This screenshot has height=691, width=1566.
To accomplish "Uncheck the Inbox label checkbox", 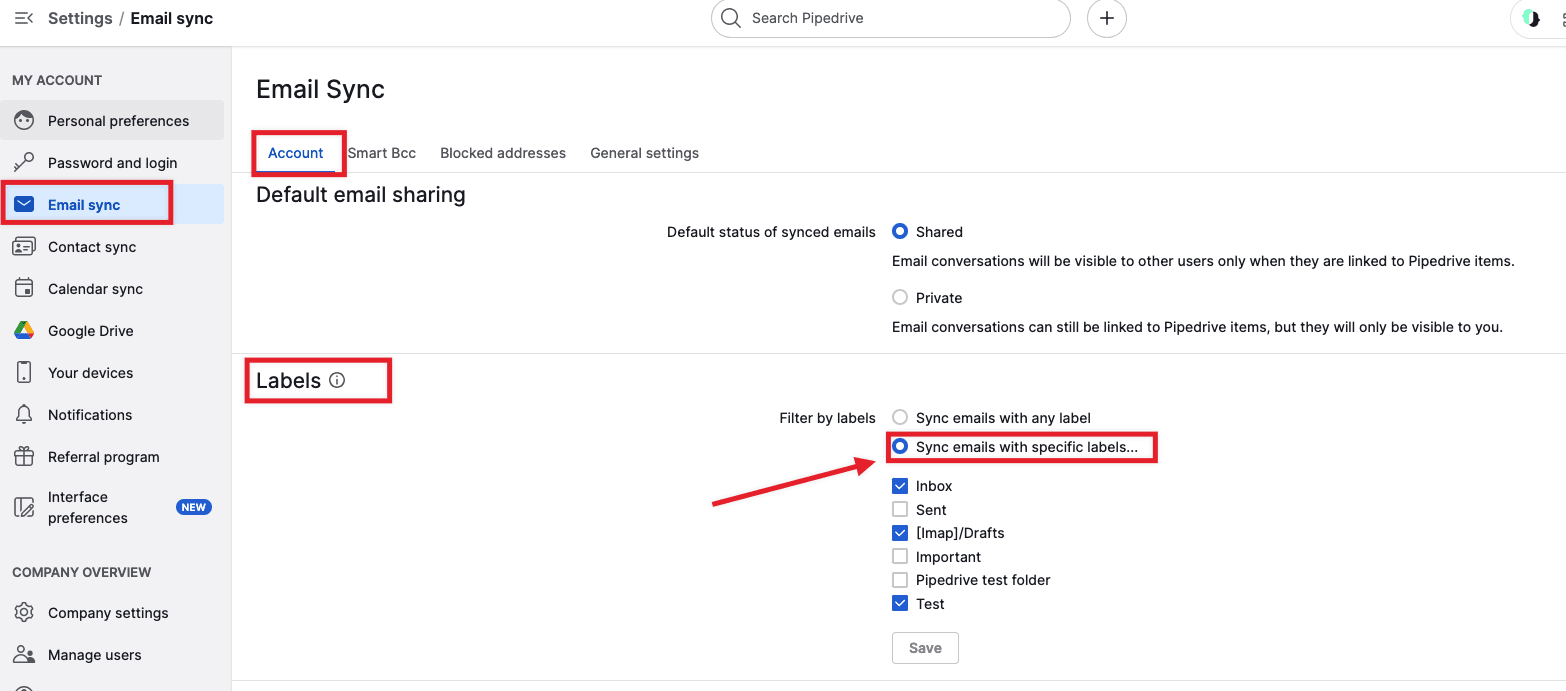I will tap(900, 486).
